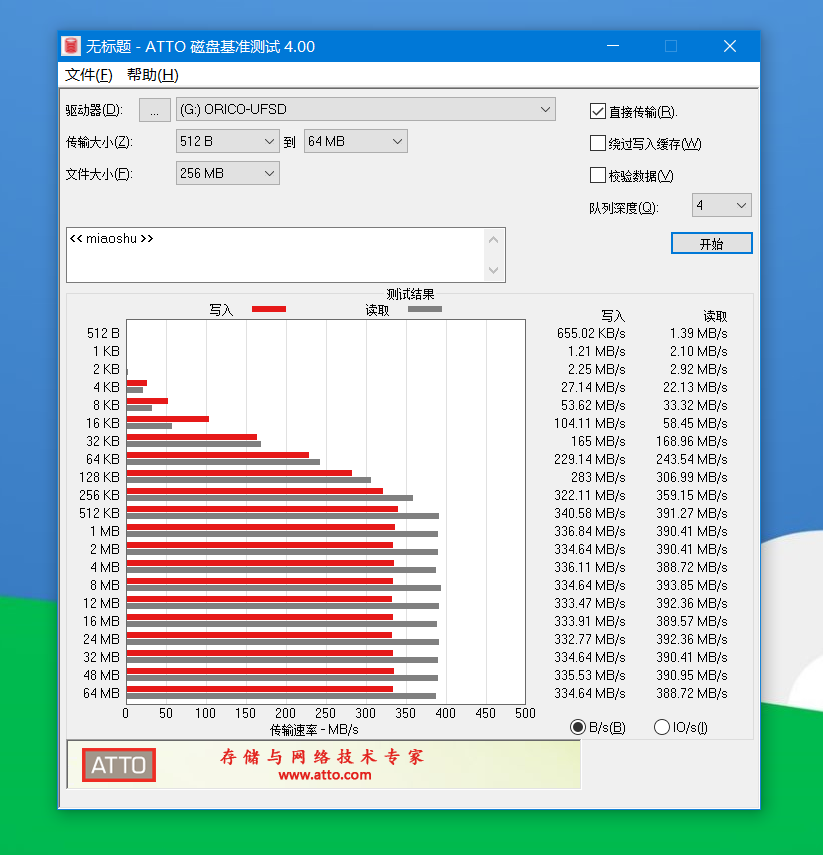
Task: Click the 512 KB row label
Action: pyautogui.click(x=99, y=513)
